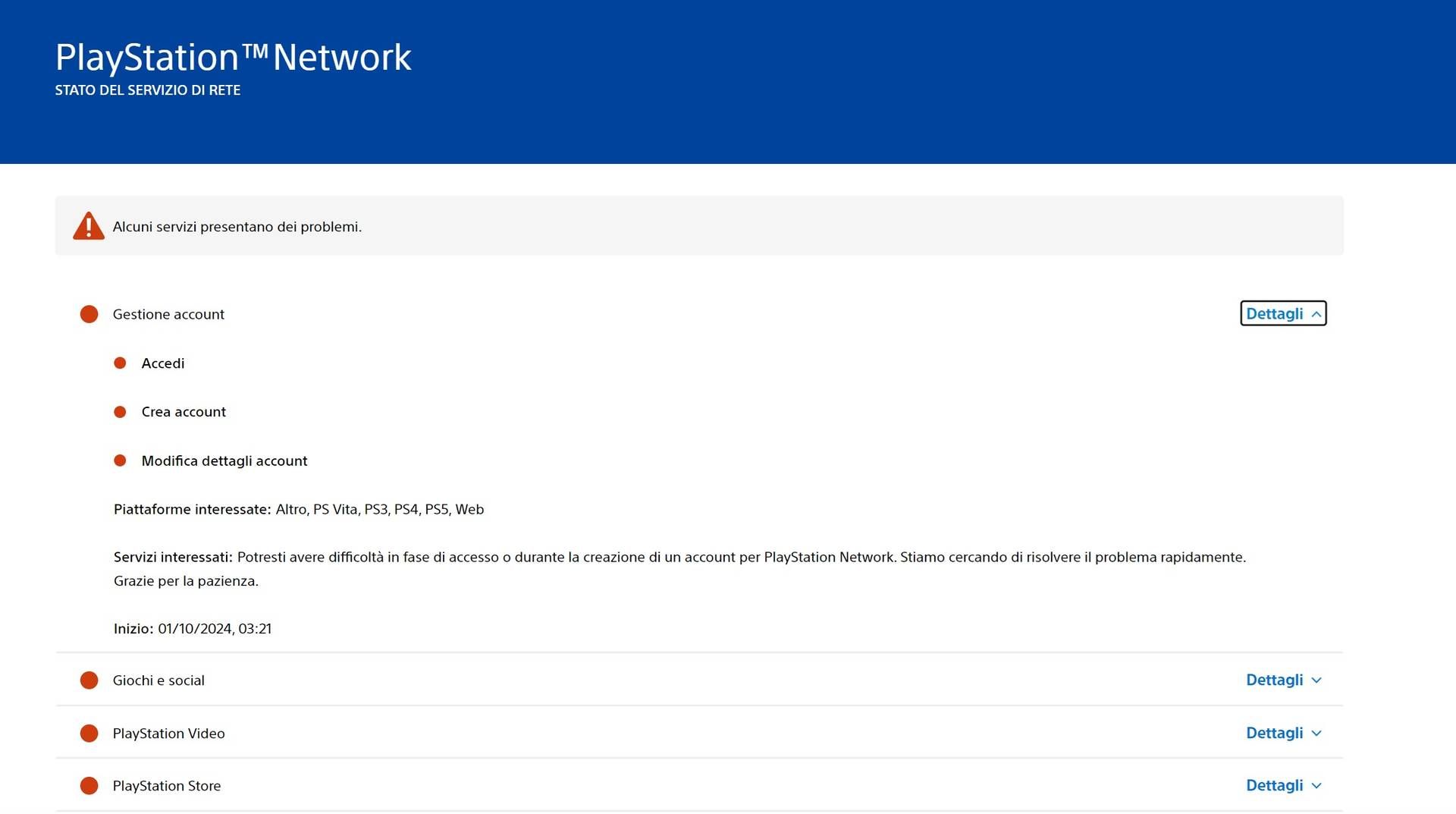
Task: Select the Modifica dettagli account label
Action: point(224,460)
